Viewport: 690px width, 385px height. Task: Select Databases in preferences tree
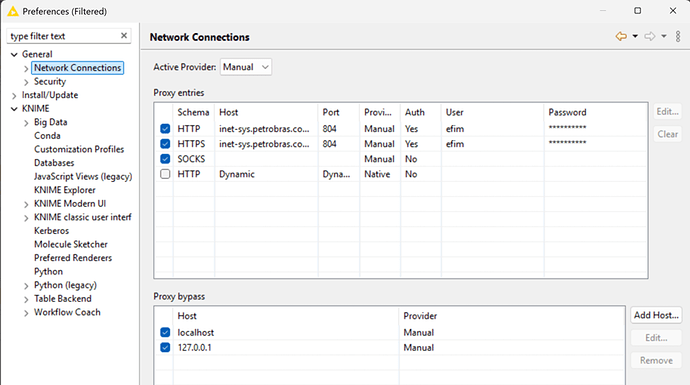click(x=54, y=163)
